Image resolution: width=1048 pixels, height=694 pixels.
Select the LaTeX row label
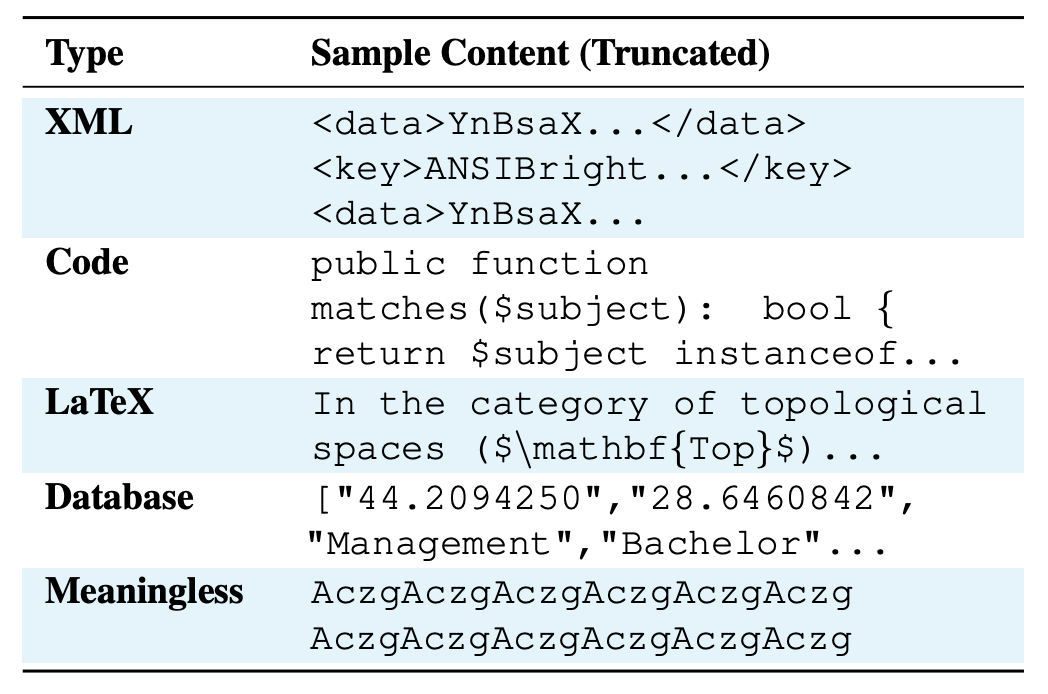pyautogui.click(x=99, y=402)
